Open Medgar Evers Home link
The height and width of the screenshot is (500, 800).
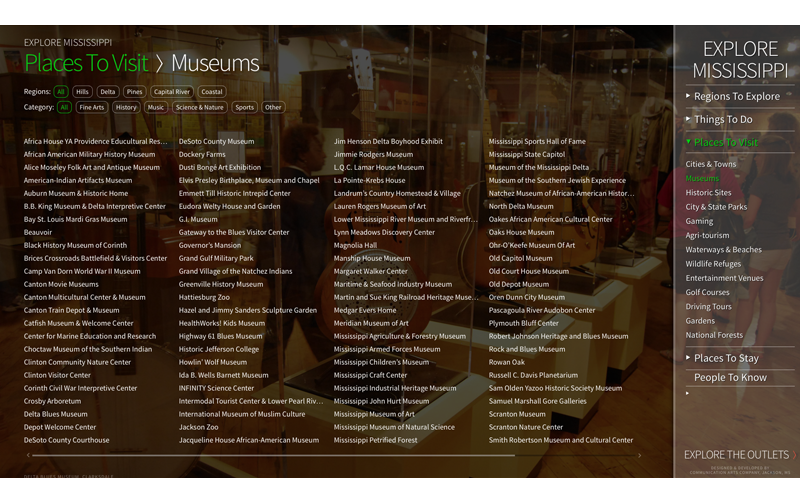pos(365,310)
